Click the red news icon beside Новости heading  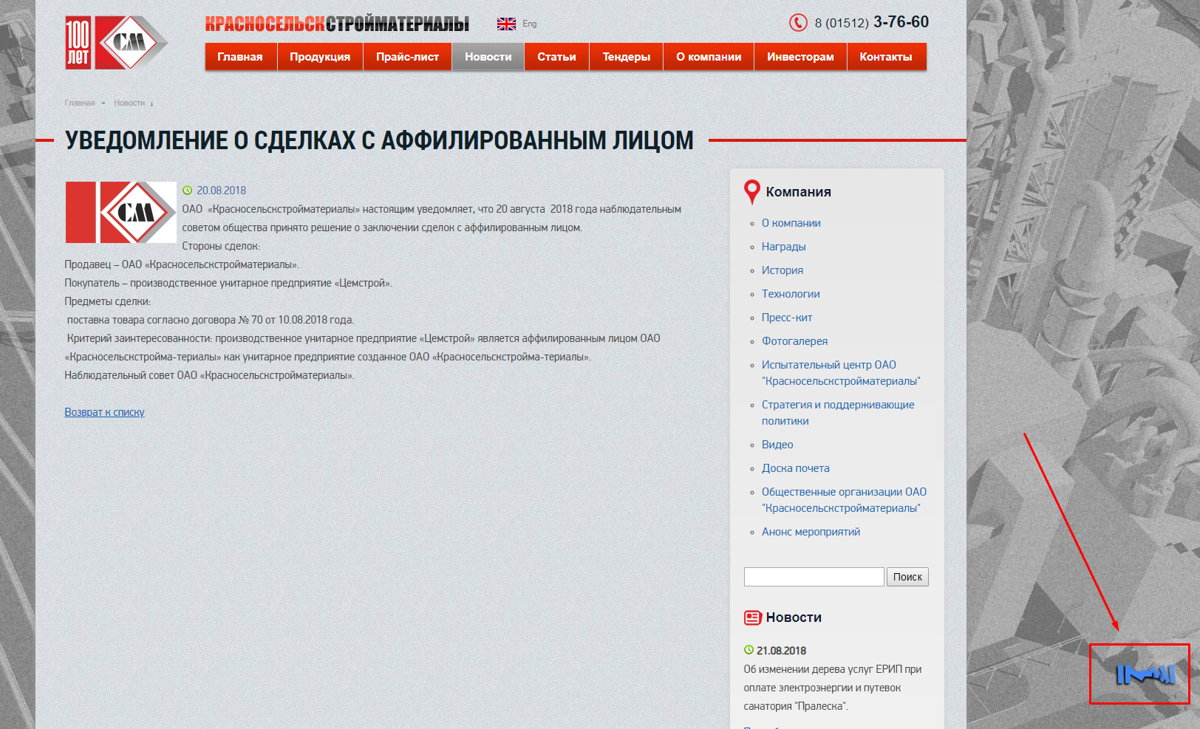(x=753, y=618)
